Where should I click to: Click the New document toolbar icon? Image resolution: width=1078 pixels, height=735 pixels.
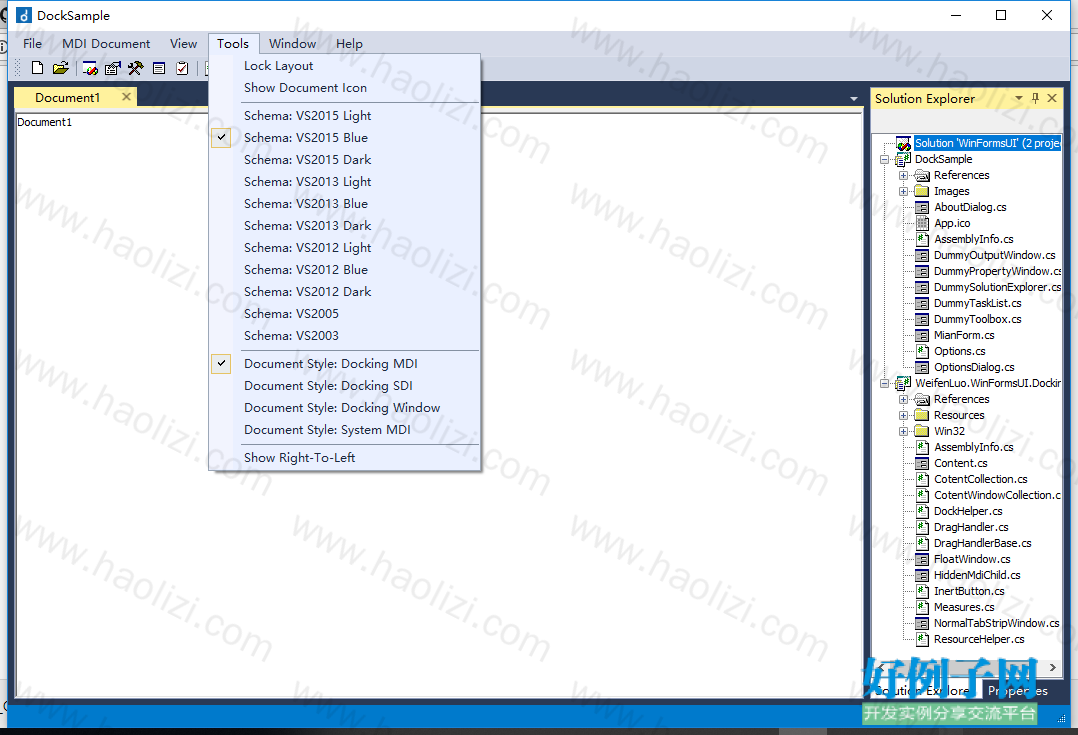38,67
